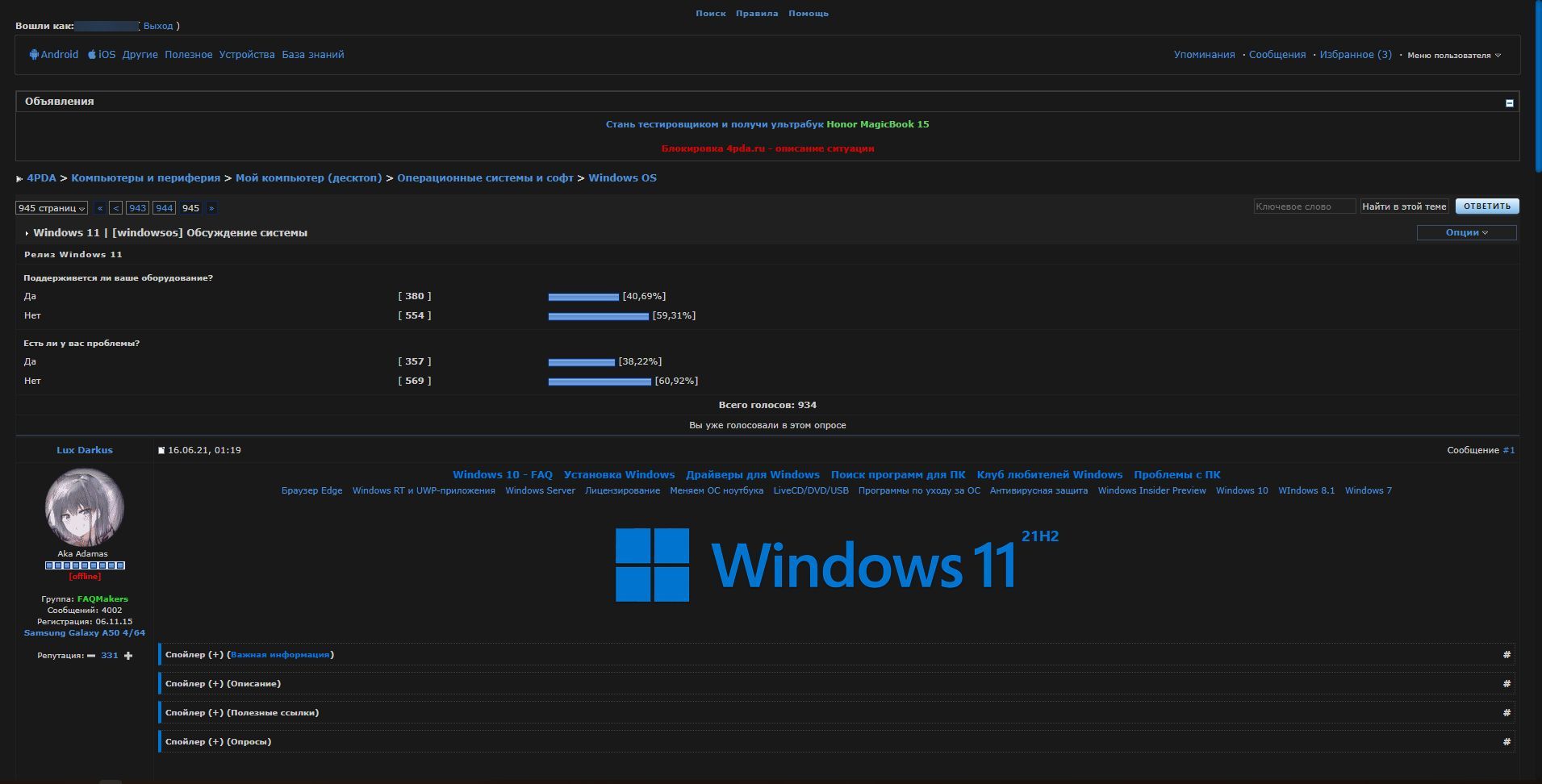Open message #1 permalink

(1509, 450)
